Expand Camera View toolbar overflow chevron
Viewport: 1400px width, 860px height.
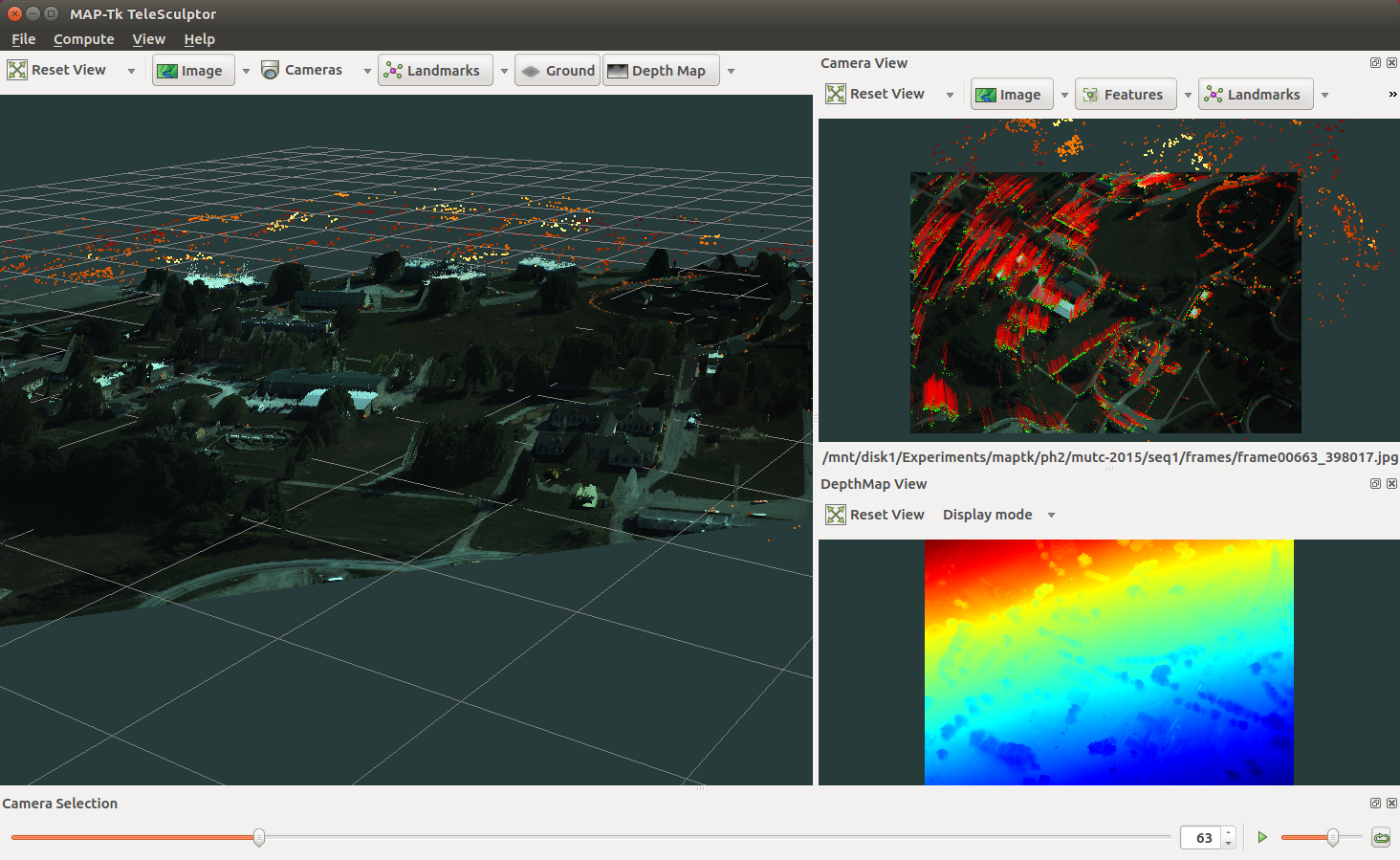[1392, 94]
